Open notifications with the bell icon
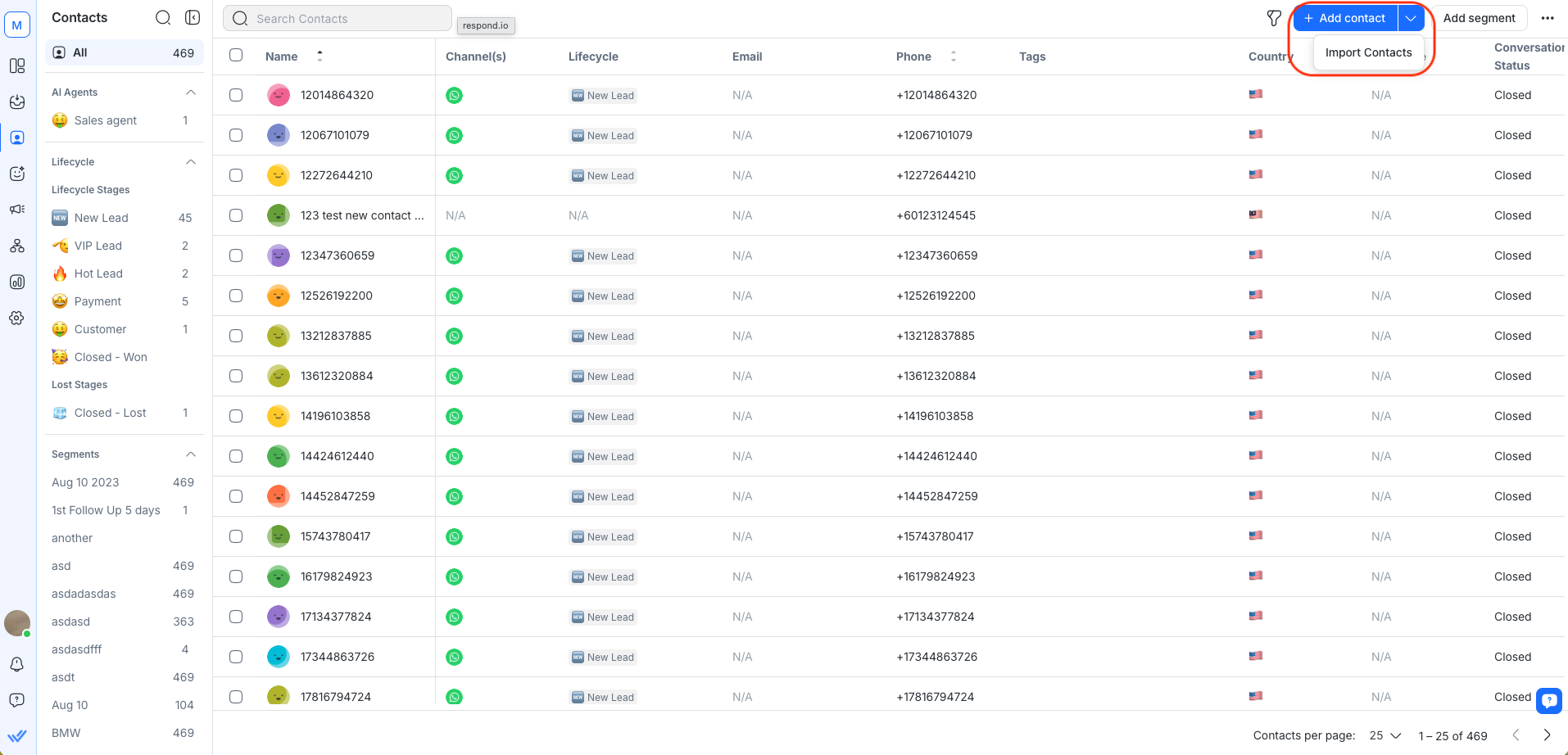Image resolution: width=1568 pixels, height=755 pixels. (x=16, y=664)
